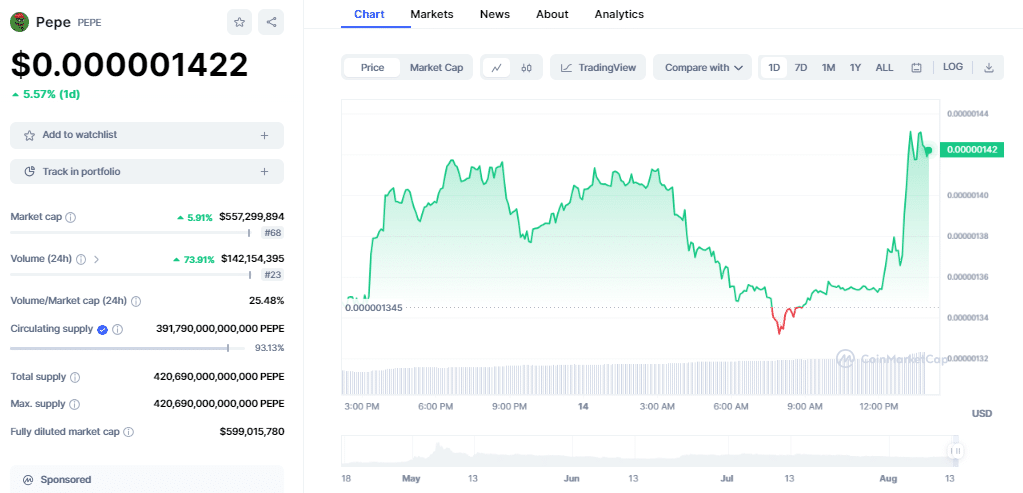Click the Add to watchlist button
This screenshot has width=1023, height=493.
coord(147,136)
